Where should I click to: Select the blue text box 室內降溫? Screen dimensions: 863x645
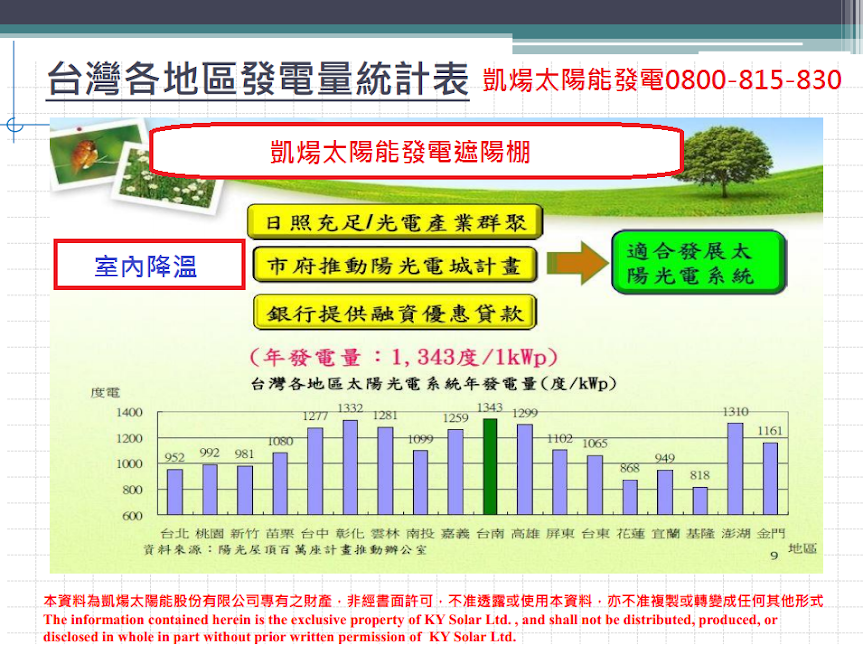149,265
